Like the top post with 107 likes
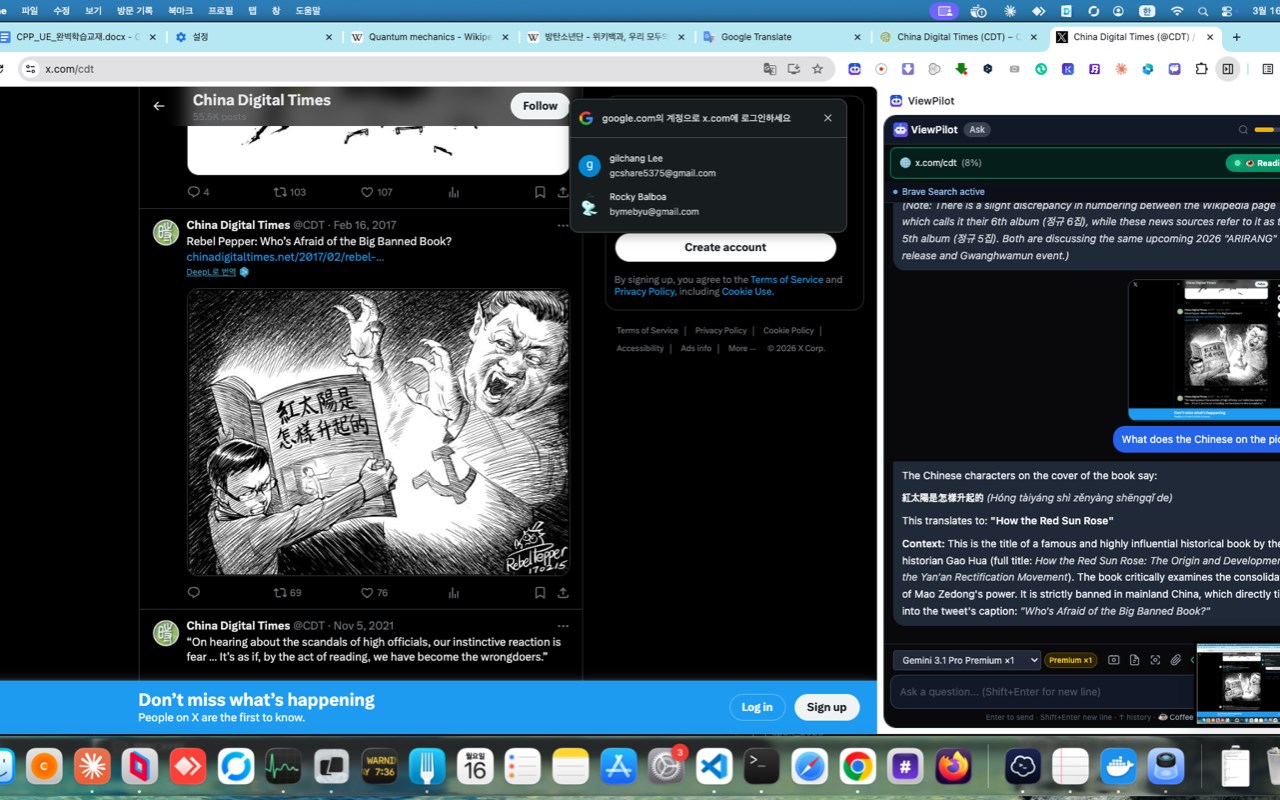This screenshot has width=1280, height=800. click(x=376, y=192)
